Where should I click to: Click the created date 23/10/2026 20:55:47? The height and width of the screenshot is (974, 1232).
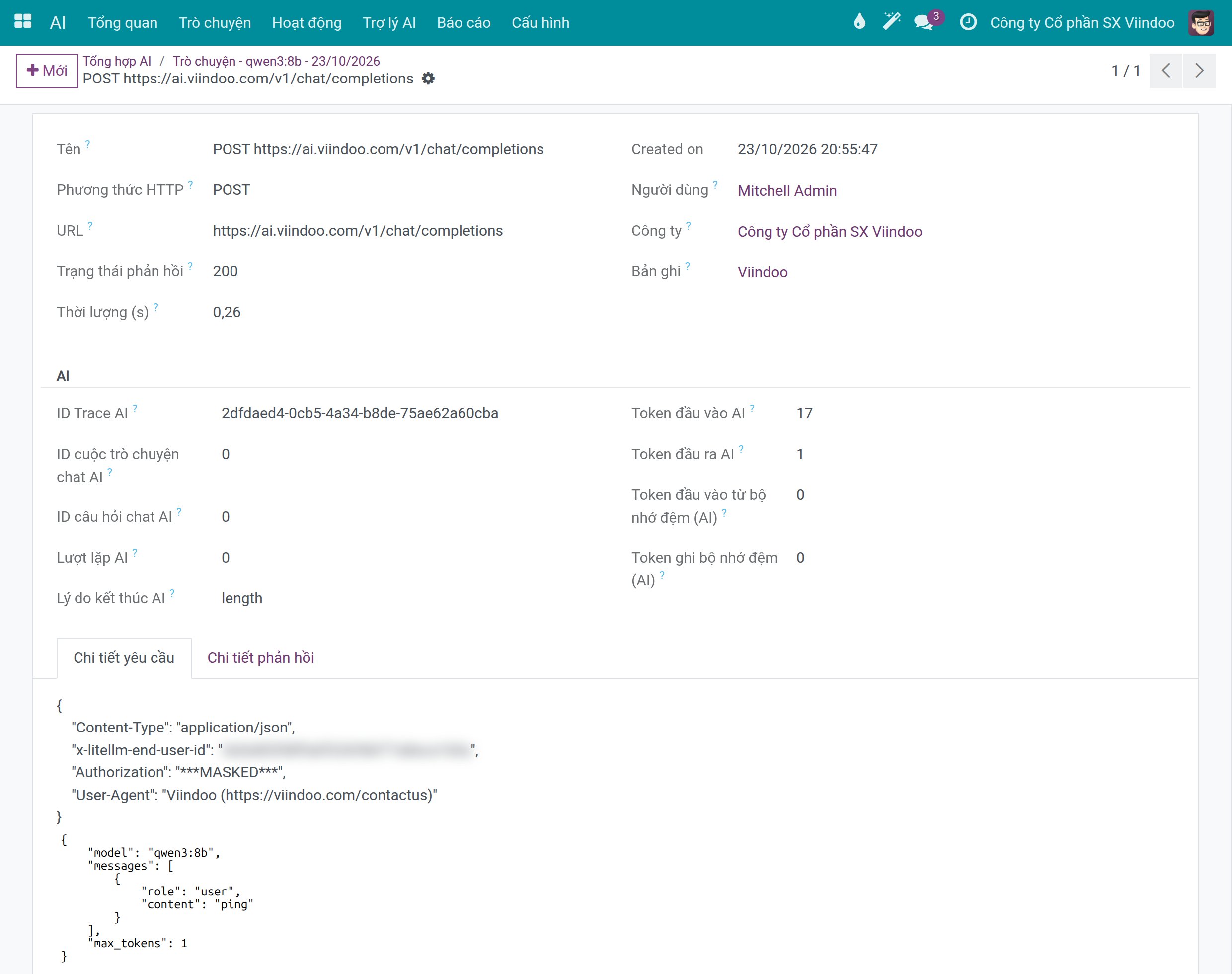[x=807, y=149]
